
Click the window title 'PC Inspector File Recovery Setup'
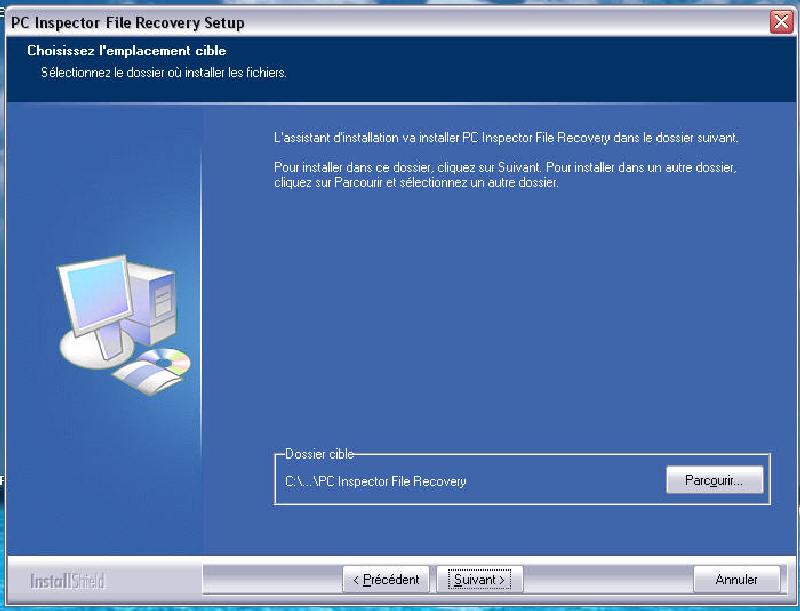pyautogui.click(x=128, y=23)
